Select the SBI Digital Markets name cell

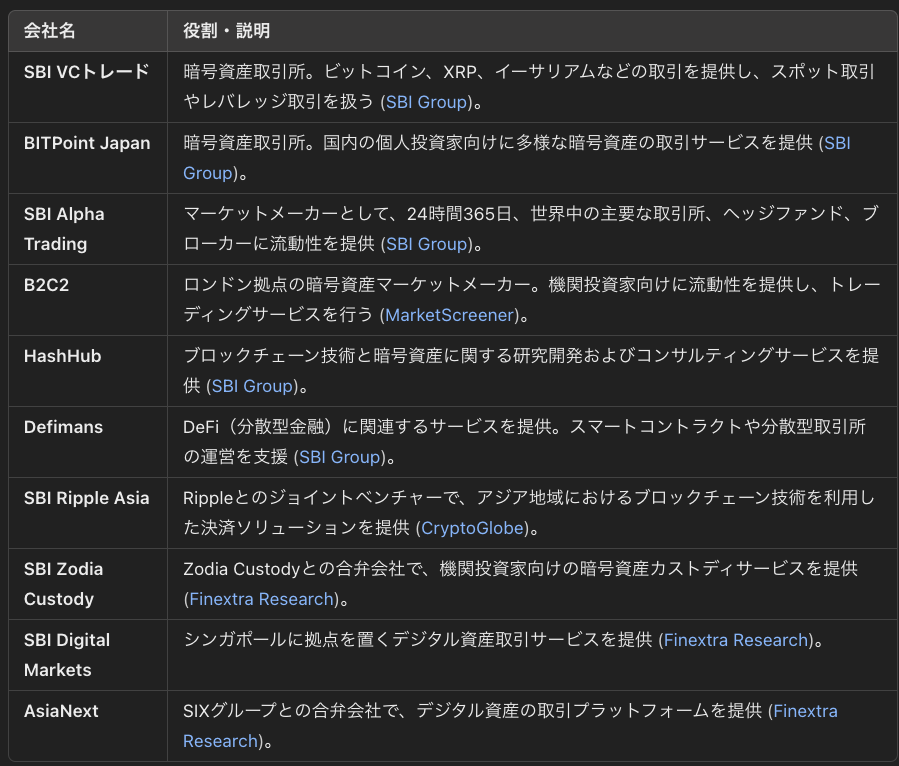click(x=88, y=655)
